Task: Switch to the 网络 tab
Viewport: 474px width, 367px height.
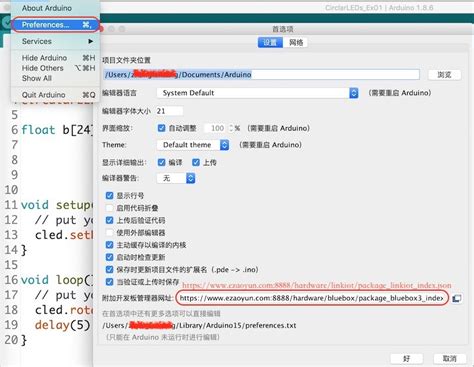Action: pos(296,42)
